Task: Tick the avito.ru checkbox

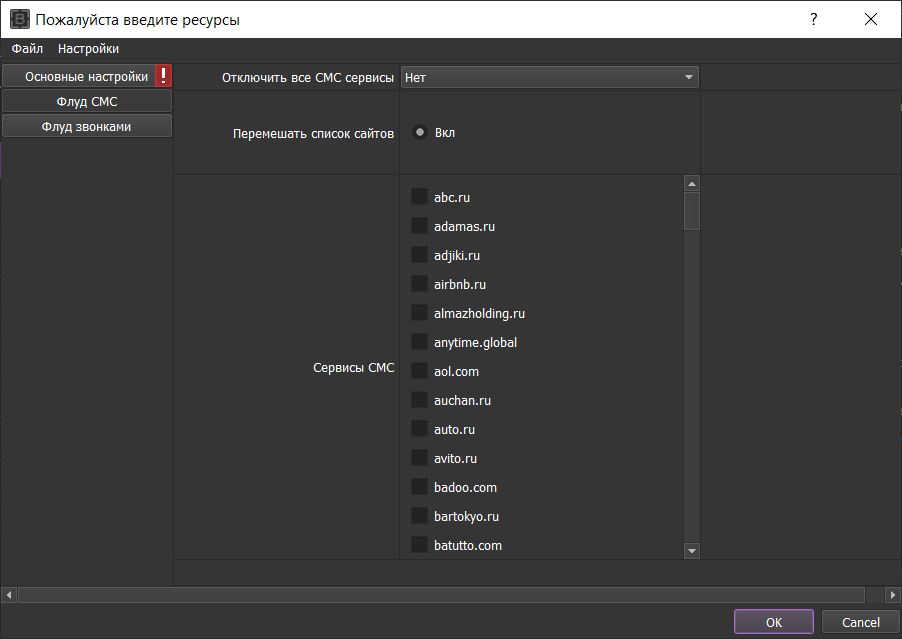Action: (420, 459)
